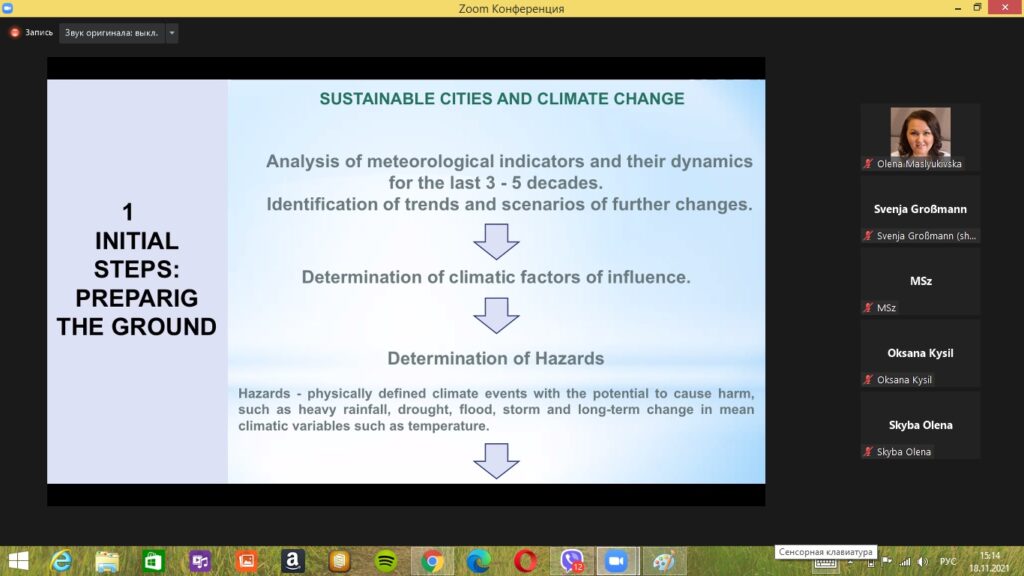The width and height of the screenshot is (1024, 576).
Task: Select Olena Maslyukivska's video thumbnail
Action: (920, 131)
